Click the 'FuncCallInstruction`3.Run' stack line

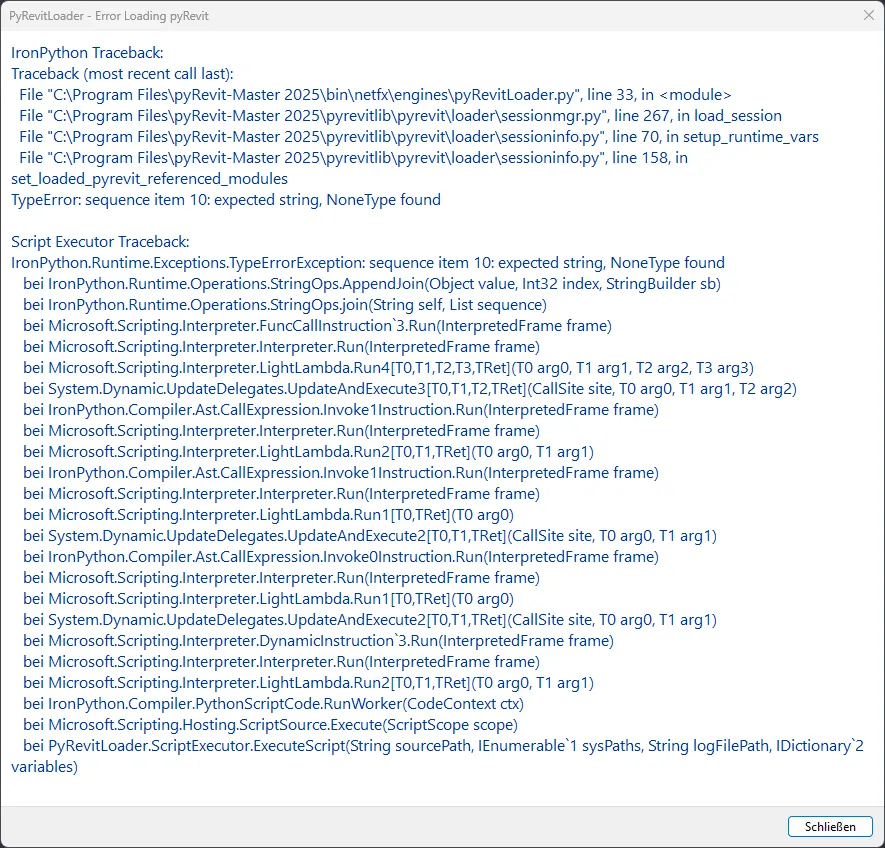[317, 325]
